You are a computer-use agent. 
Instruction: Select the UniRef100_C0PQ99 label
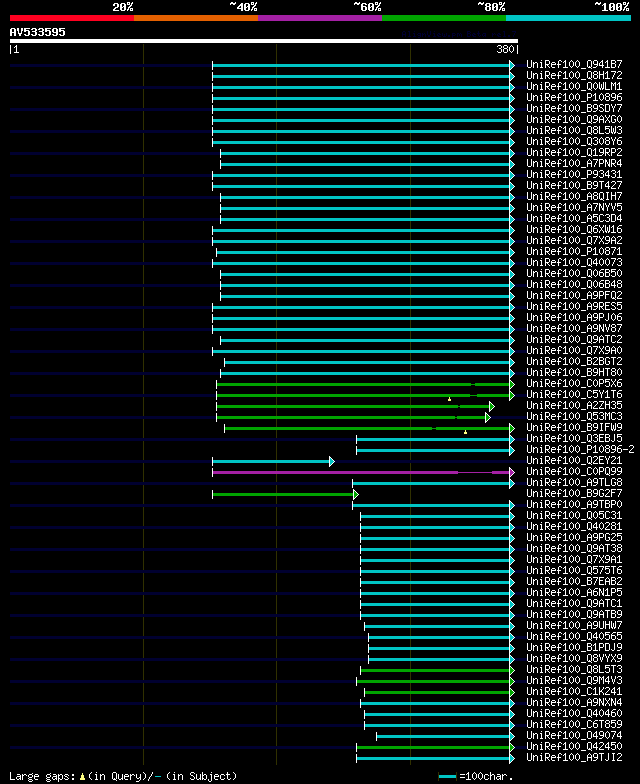click(574, 472)
